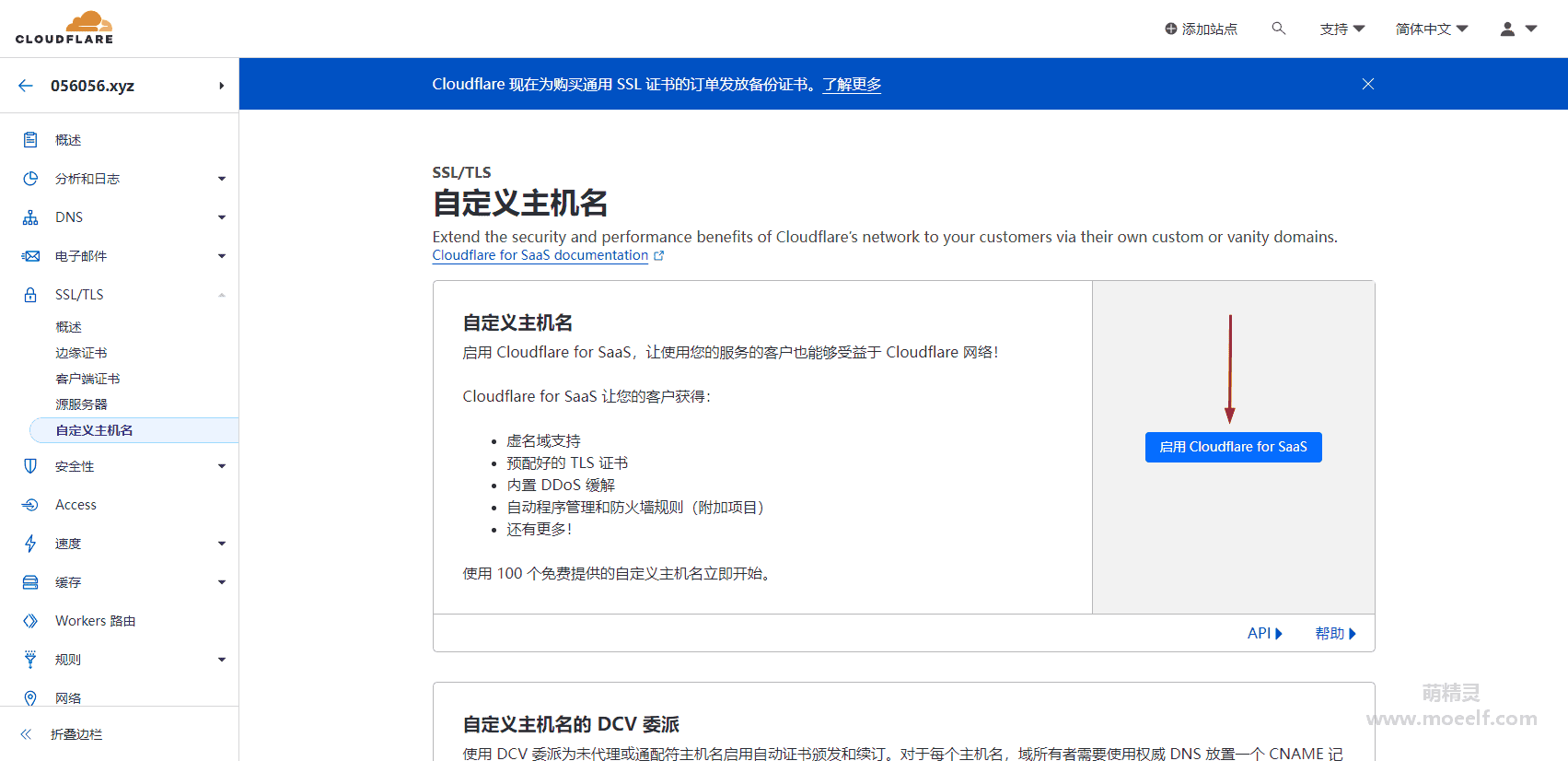Open the 支持 dropdown menu

point(1342,29)
